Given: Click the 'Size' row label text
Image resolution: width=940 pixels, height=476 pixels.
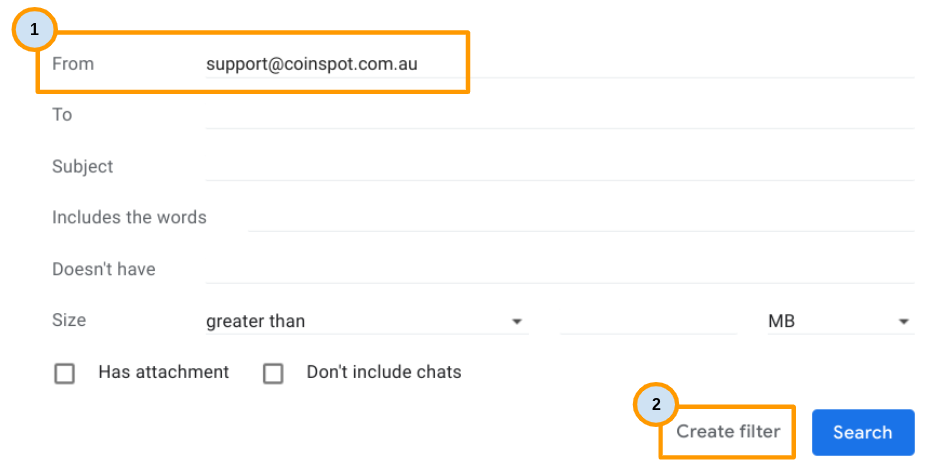Looking at the screenshot, I should (69, 321).
